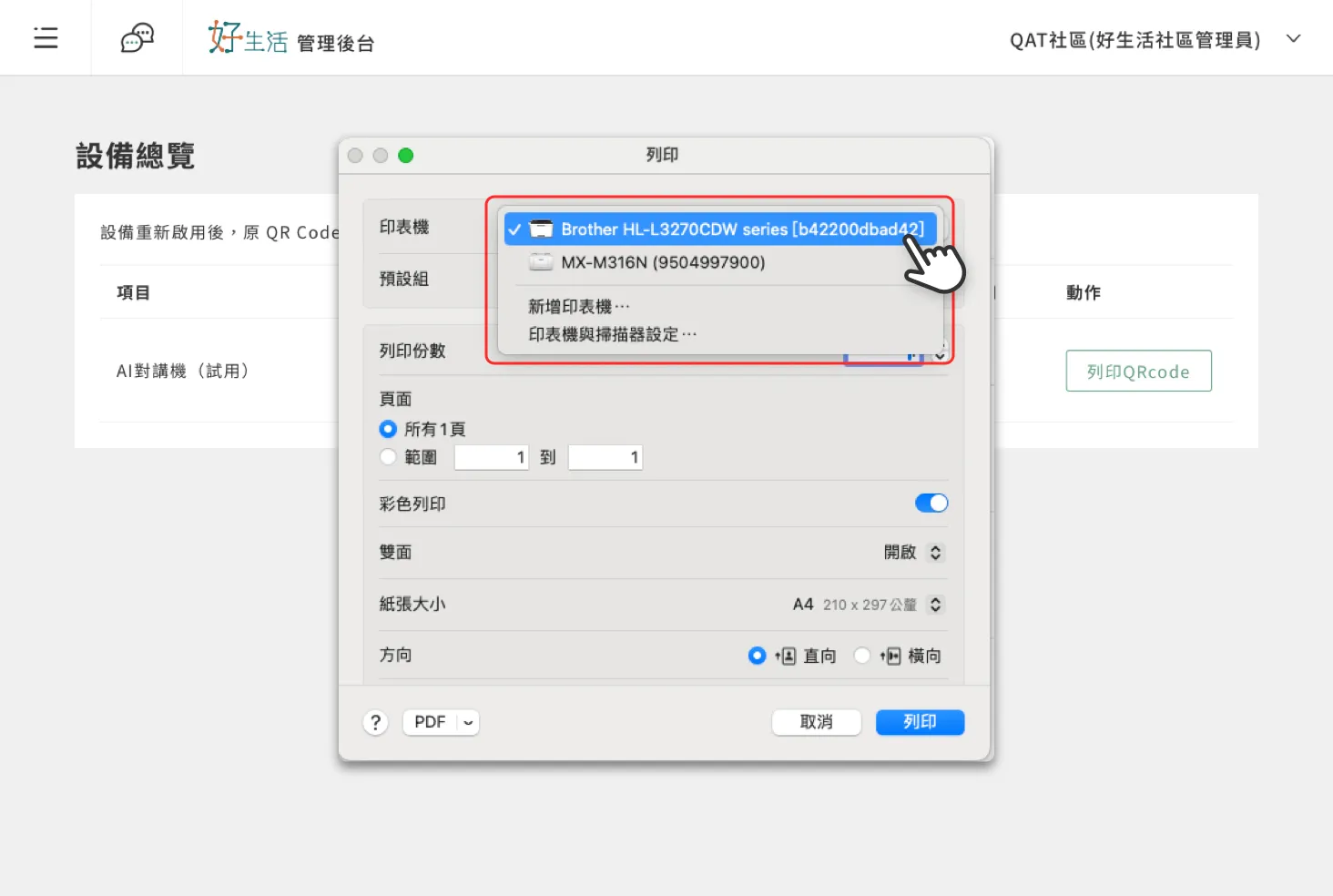Turn off the 彩色列印 color toggle
The width and height of the screenshot is (1333, 896).
931,504
